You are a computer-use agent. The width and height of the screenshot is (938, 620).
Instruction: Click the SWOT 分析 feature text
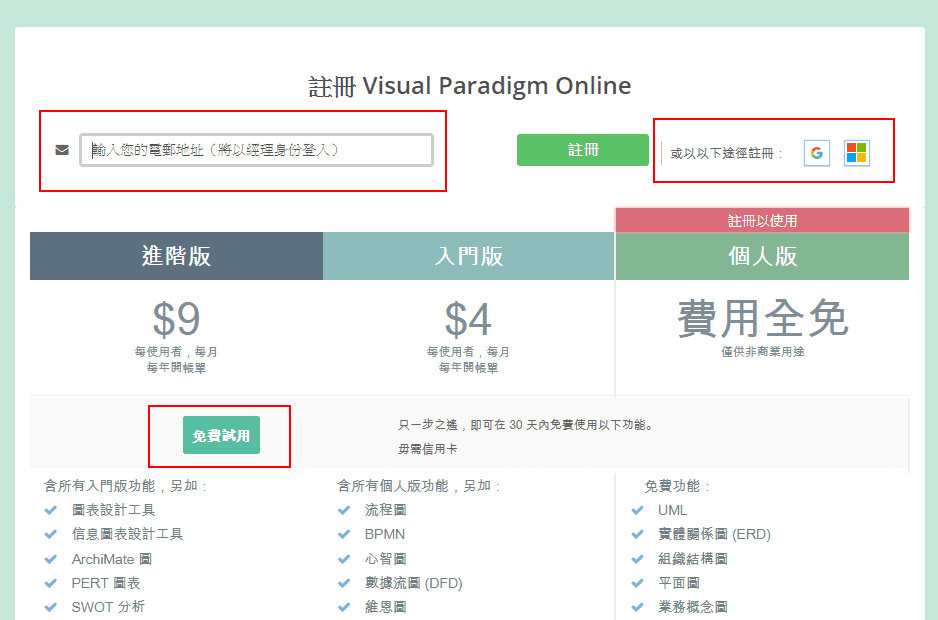tap(108, 607)
